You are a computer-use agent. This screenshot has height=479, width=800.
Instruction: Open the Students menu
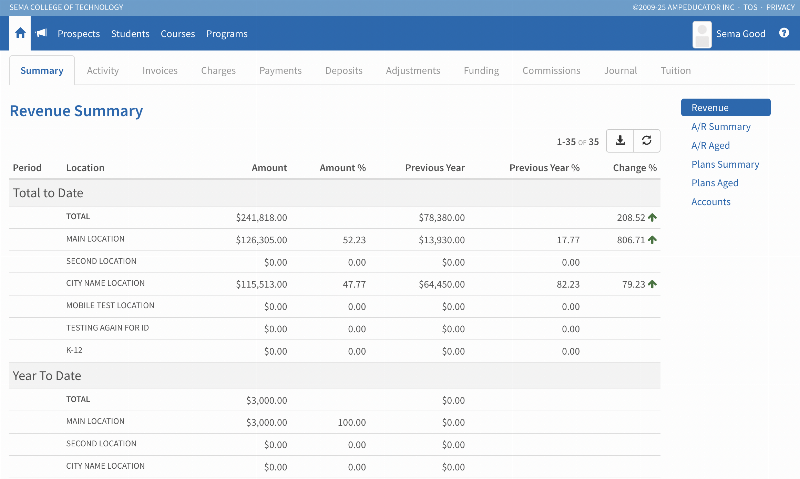130,34
